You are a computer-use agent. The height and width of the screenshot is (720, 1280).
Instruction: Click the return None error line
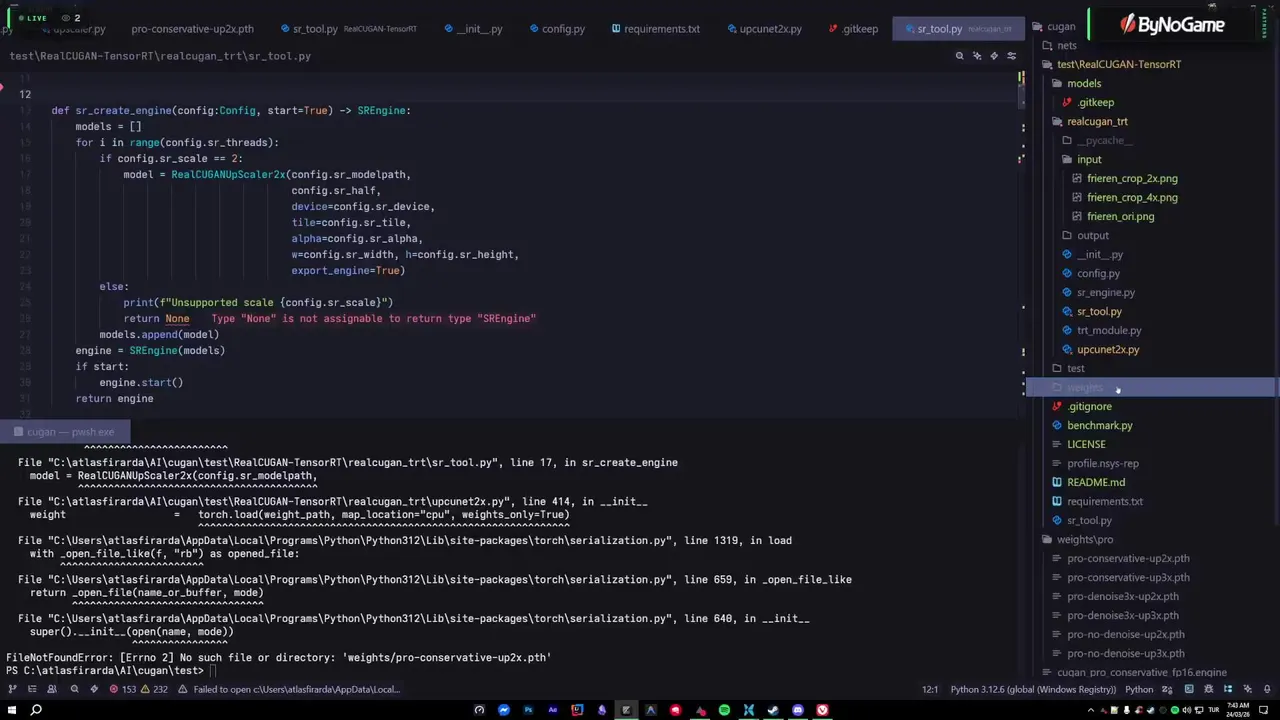tap(156, 319)
